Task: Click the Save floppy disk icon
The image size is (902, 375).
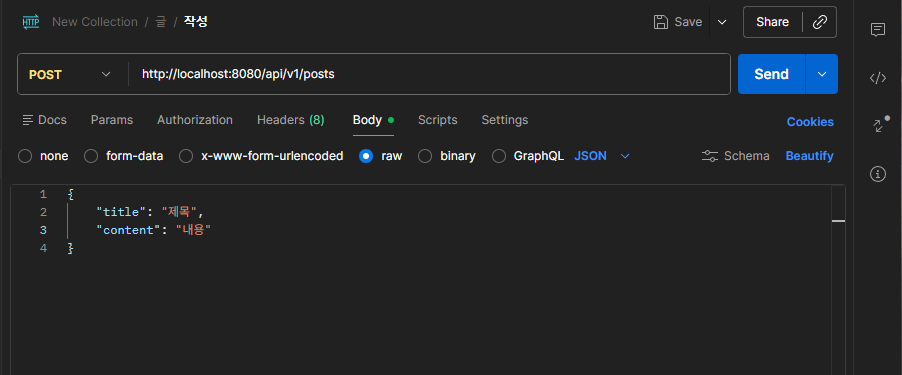Action: [661, 22]
